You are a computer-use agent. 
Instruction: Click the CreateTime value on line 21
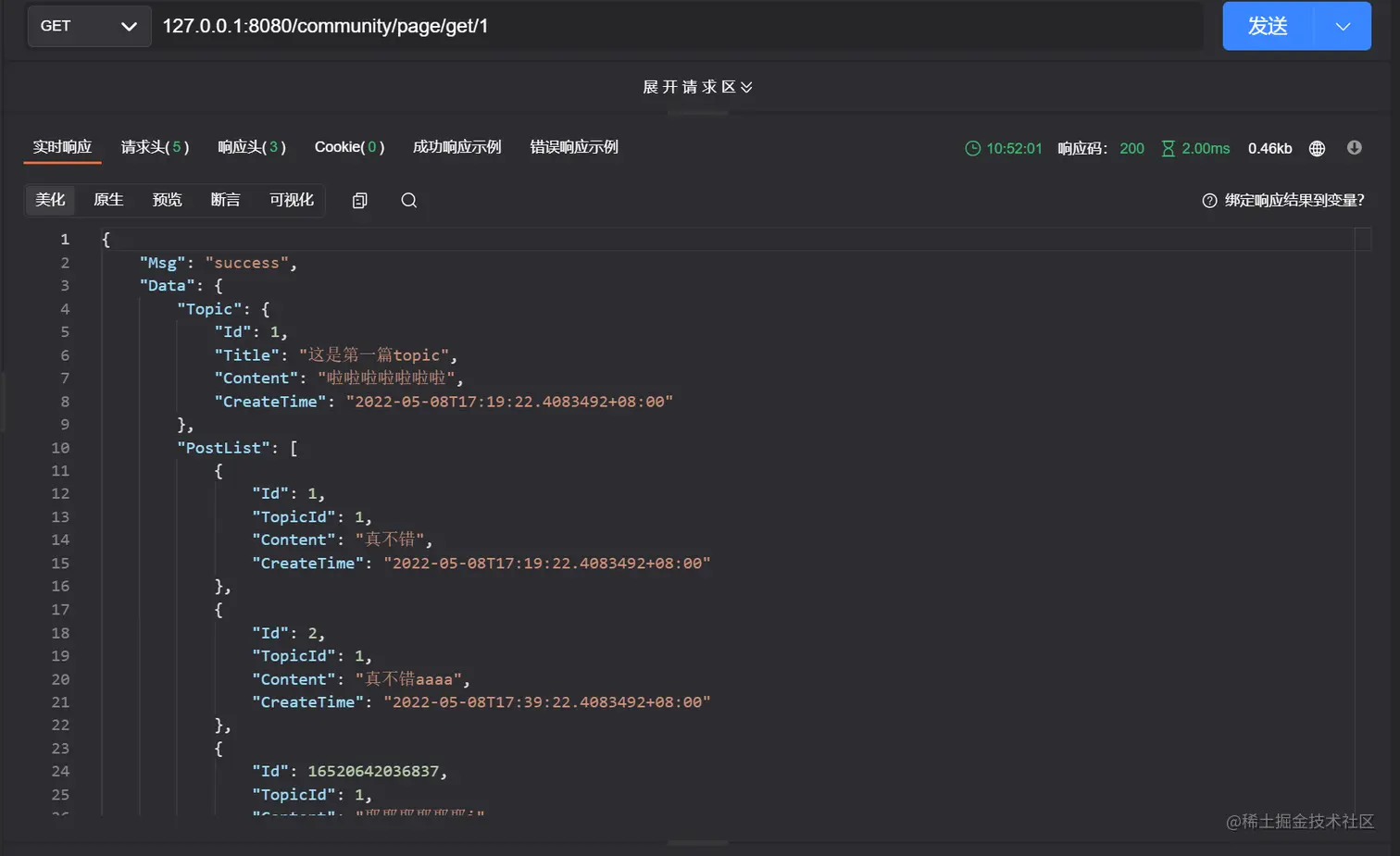pyautogui.click(x=547, y=702)
